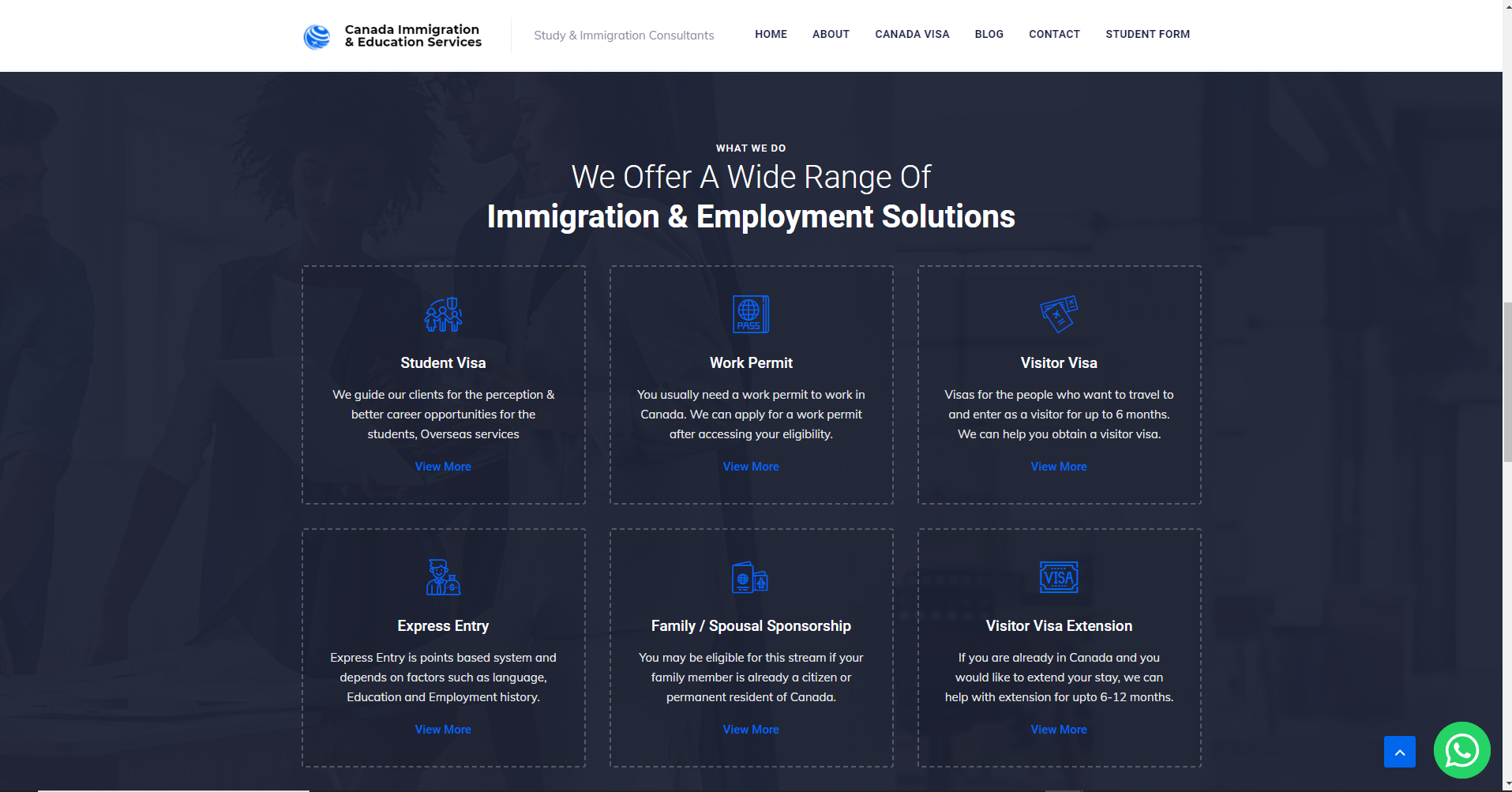Screen dimensions: 1512x792
Task: Click the Visitor Visa plane ticket icon
Action: (x=1059, y=314)
